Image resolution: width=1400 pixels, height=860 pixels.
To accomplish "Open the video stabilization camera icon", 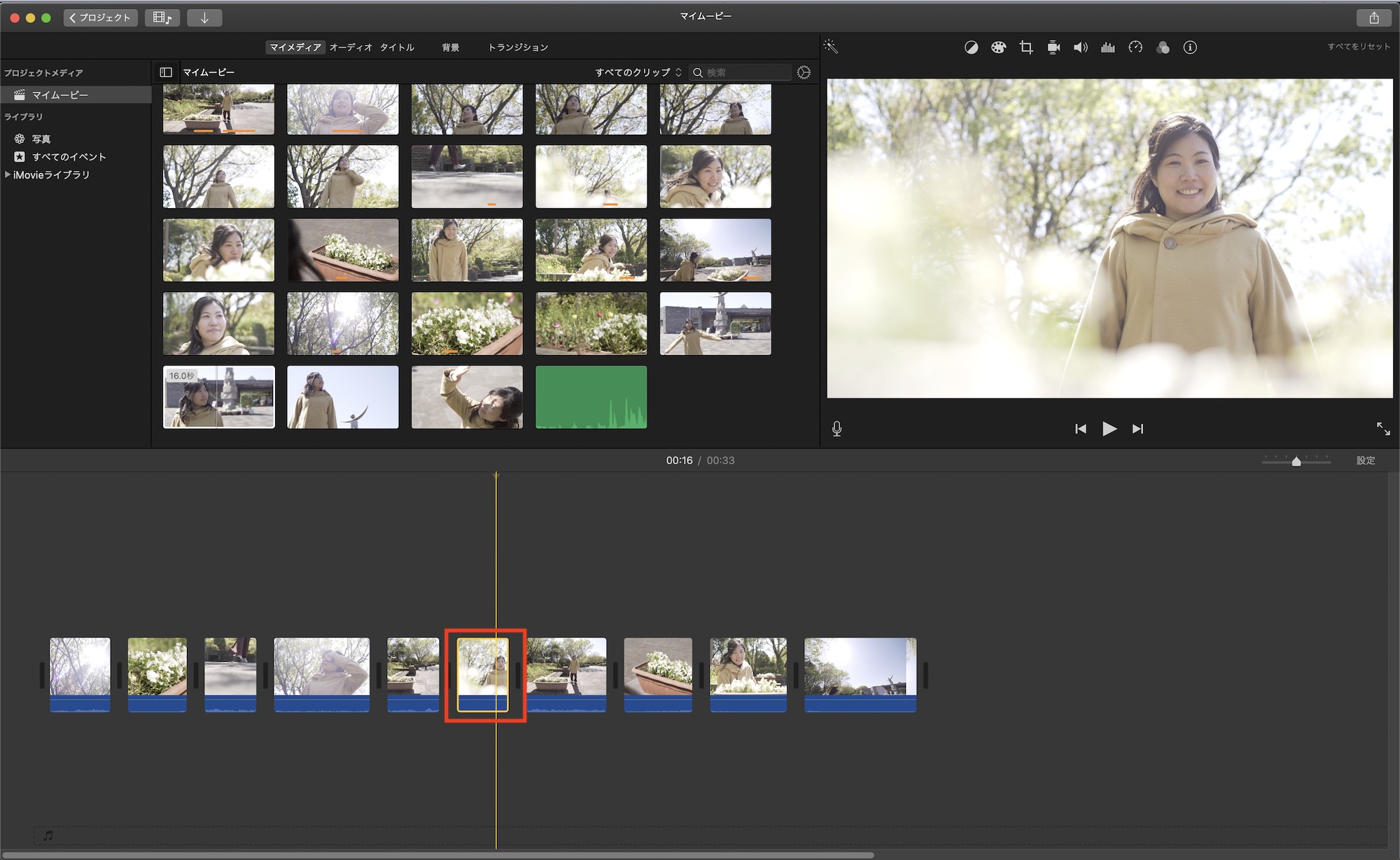I will click(x=1053, y=48).
